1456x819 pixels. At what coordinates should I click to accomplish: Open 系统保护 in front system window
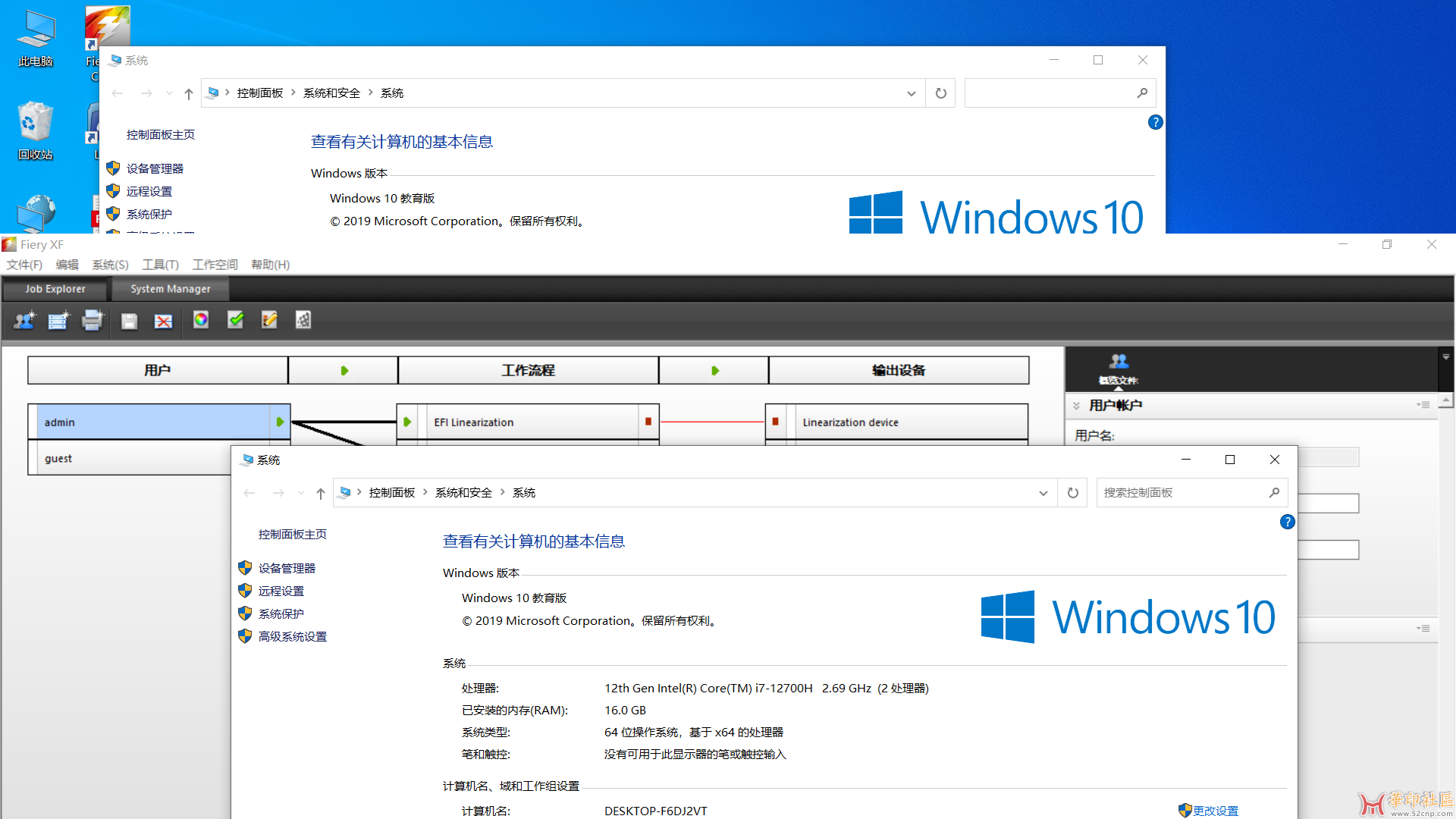(x=281, y=613)
